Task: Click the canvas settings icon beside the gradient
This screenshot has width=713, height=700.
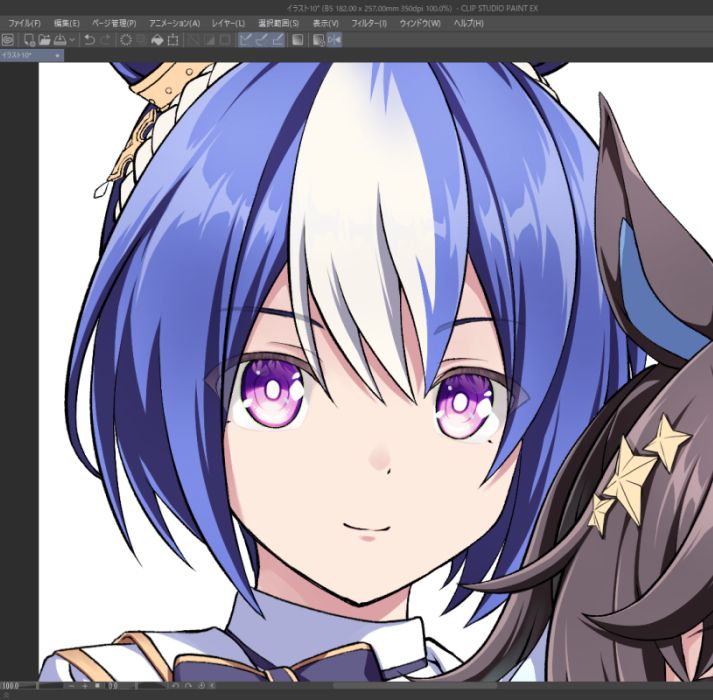Action: [x=319, y=40]
